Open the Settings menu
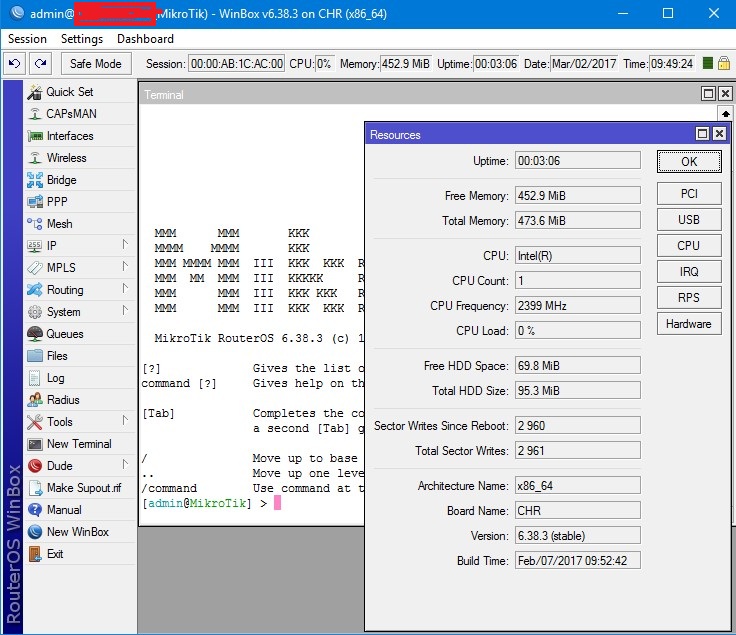 (x=82, y=39)
